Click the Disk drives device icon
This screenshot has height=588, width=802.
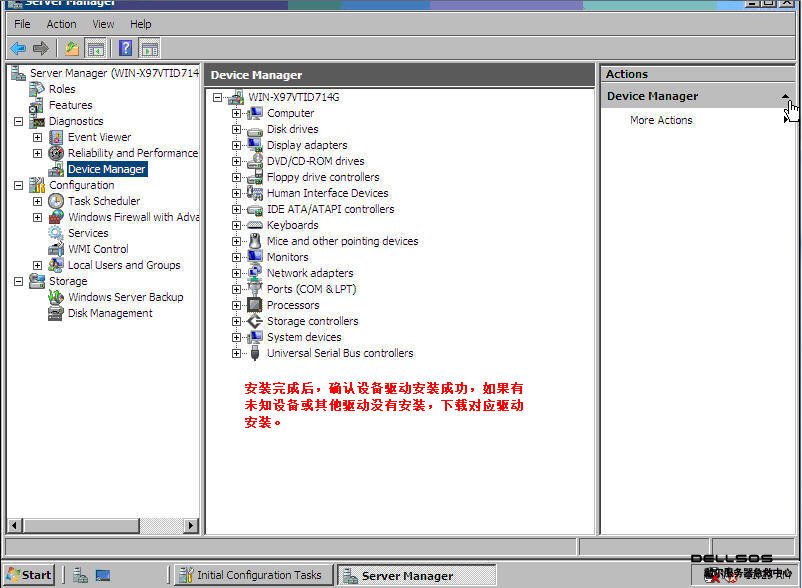pos(255,129)
